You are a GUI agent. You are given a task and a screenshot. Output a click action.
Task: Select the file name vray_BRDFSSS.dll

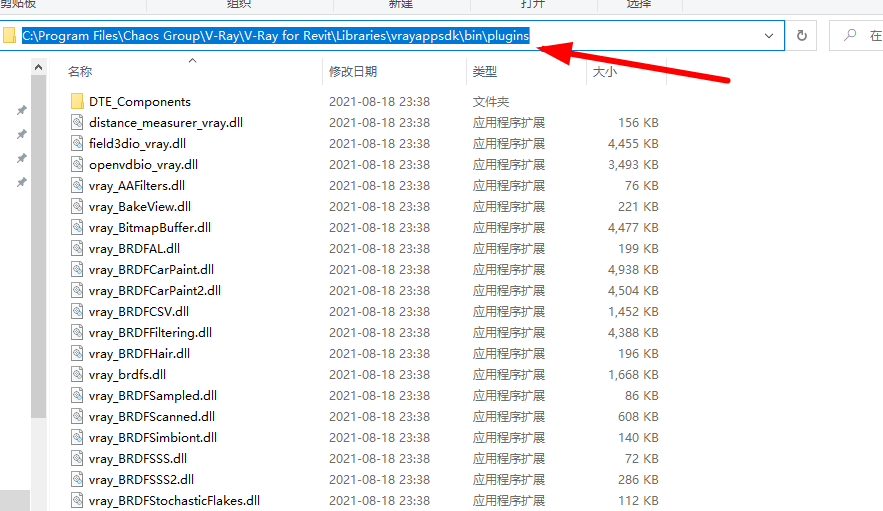coord(138,459)
